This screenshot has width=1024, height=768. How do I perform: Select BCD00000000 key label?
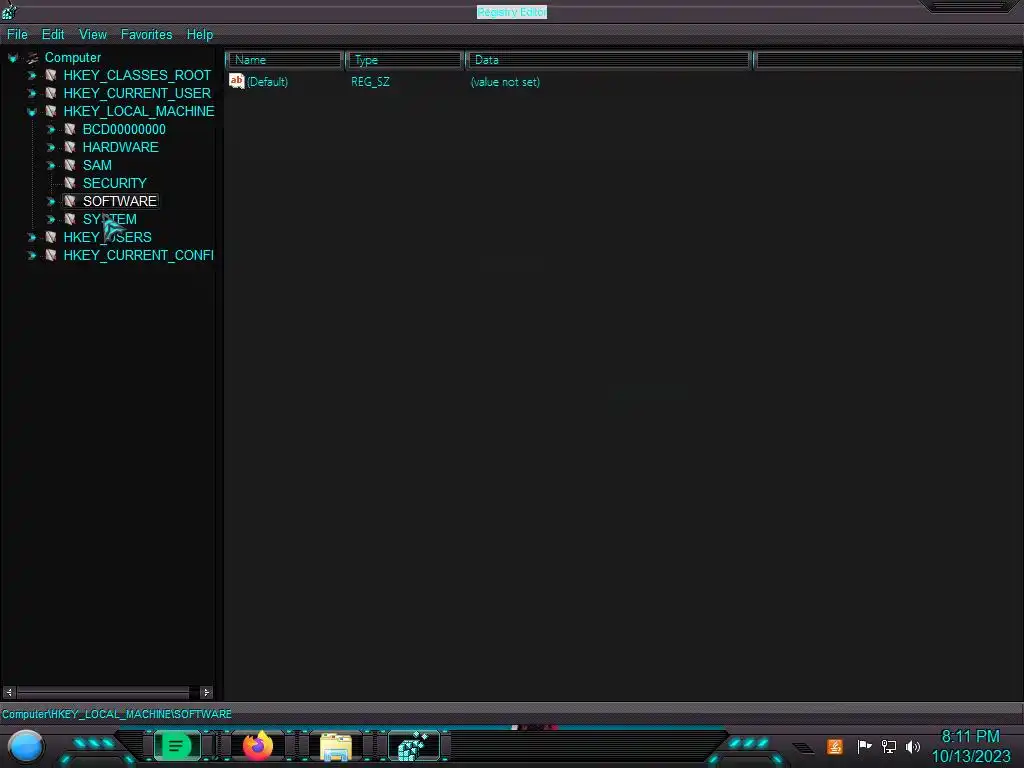click(x=124, y=129)
